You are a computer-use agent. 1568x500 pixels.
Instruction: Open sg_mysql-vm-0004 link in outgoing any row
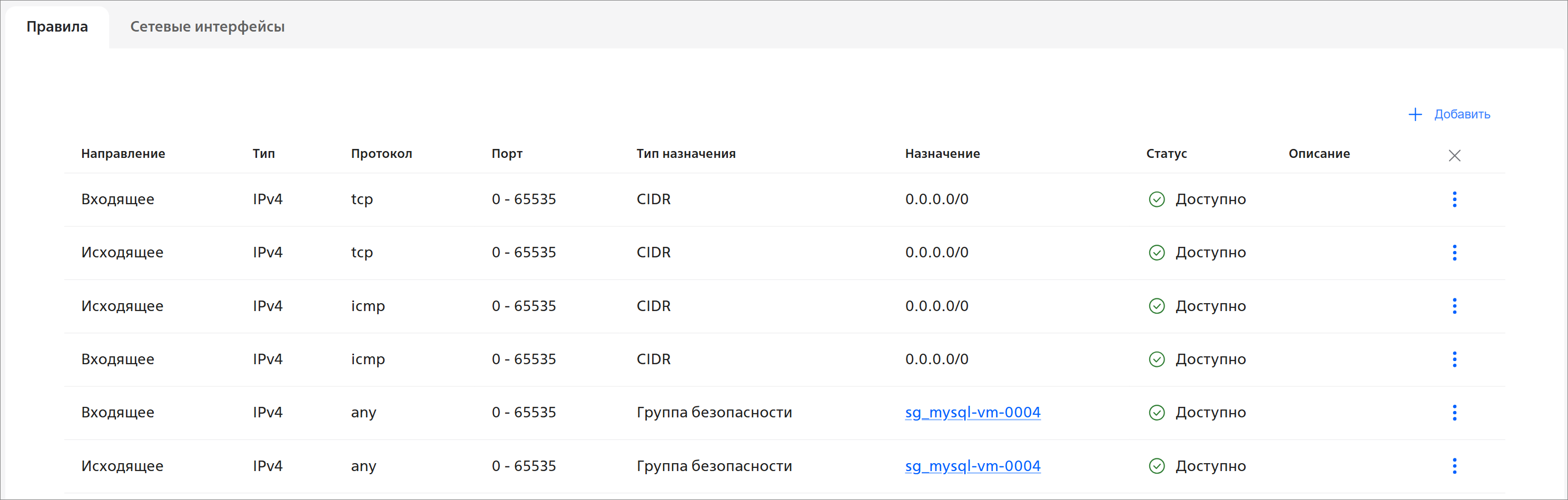(972, 466)
